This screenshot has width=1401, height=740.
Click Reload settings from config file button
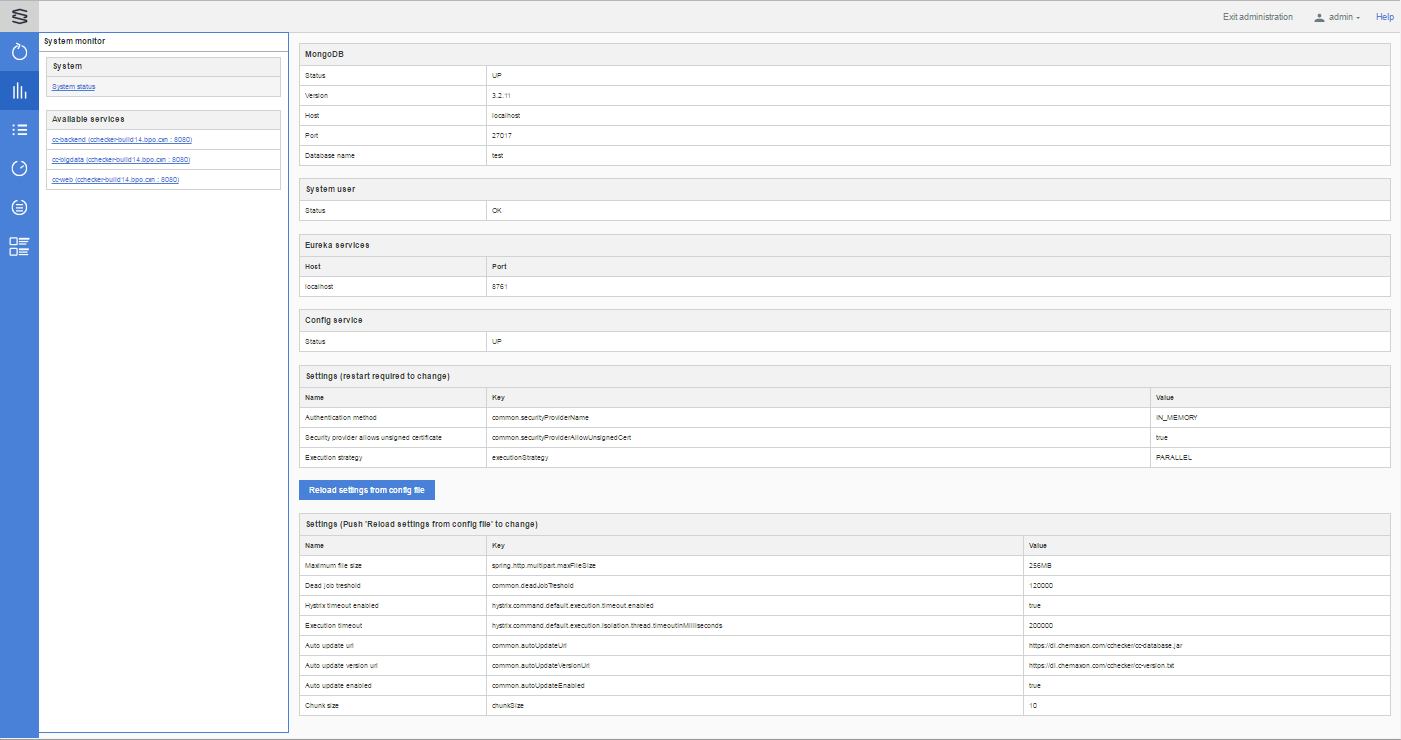(x=367, y=490)
